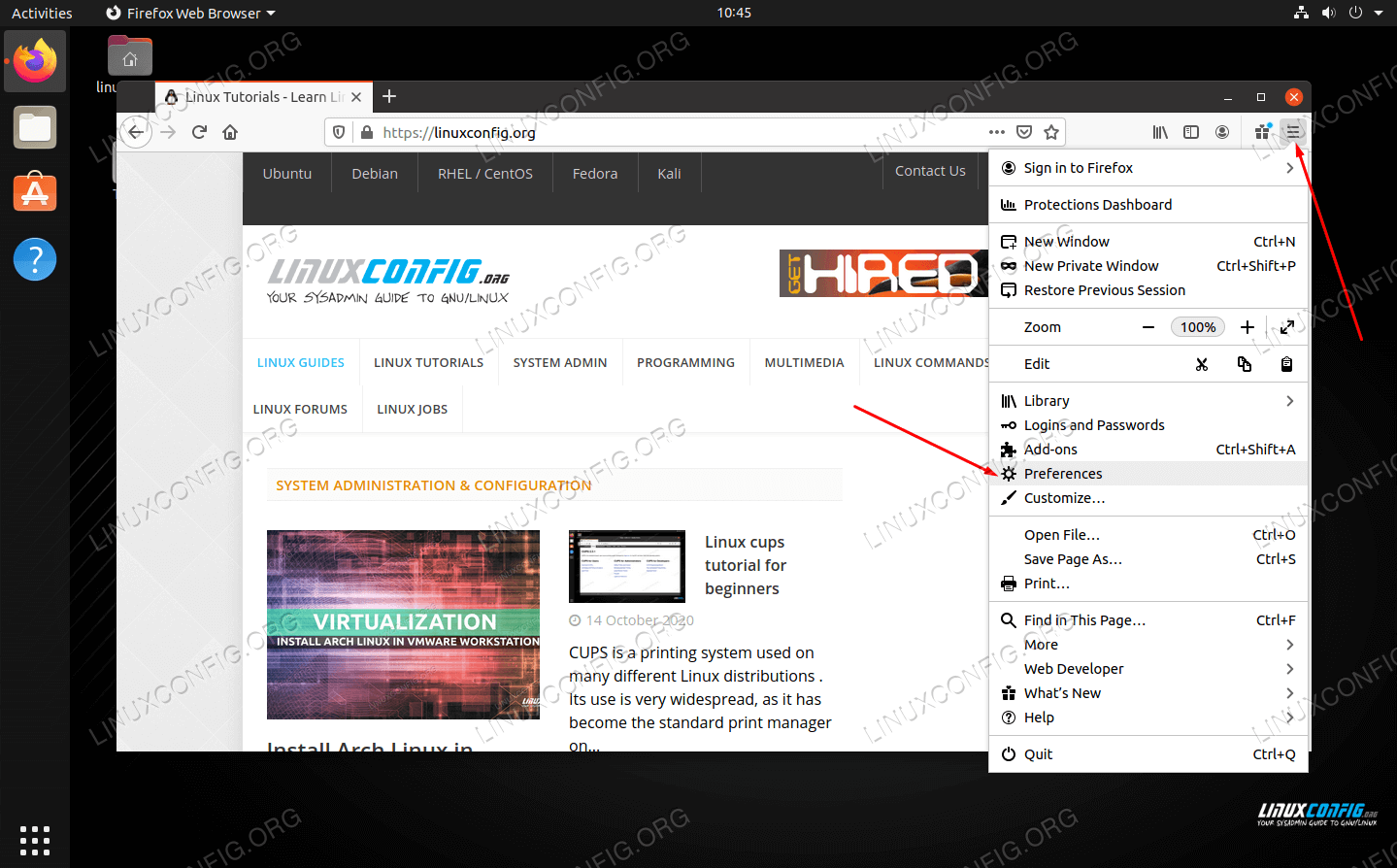Open the system status menu
Image resolution: width=1397 pixels, height=868 pixels.
coord(1337,13)
